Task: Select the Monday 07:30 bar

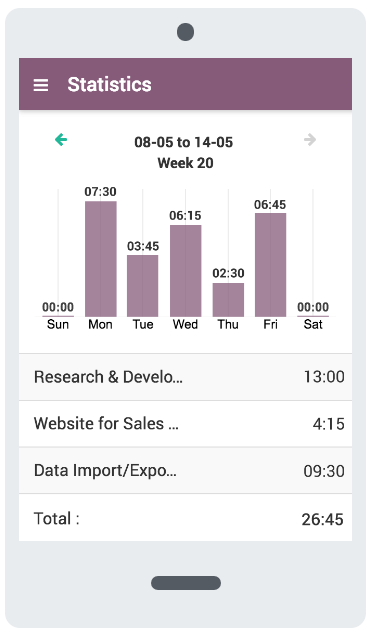Action: (101, 259)
